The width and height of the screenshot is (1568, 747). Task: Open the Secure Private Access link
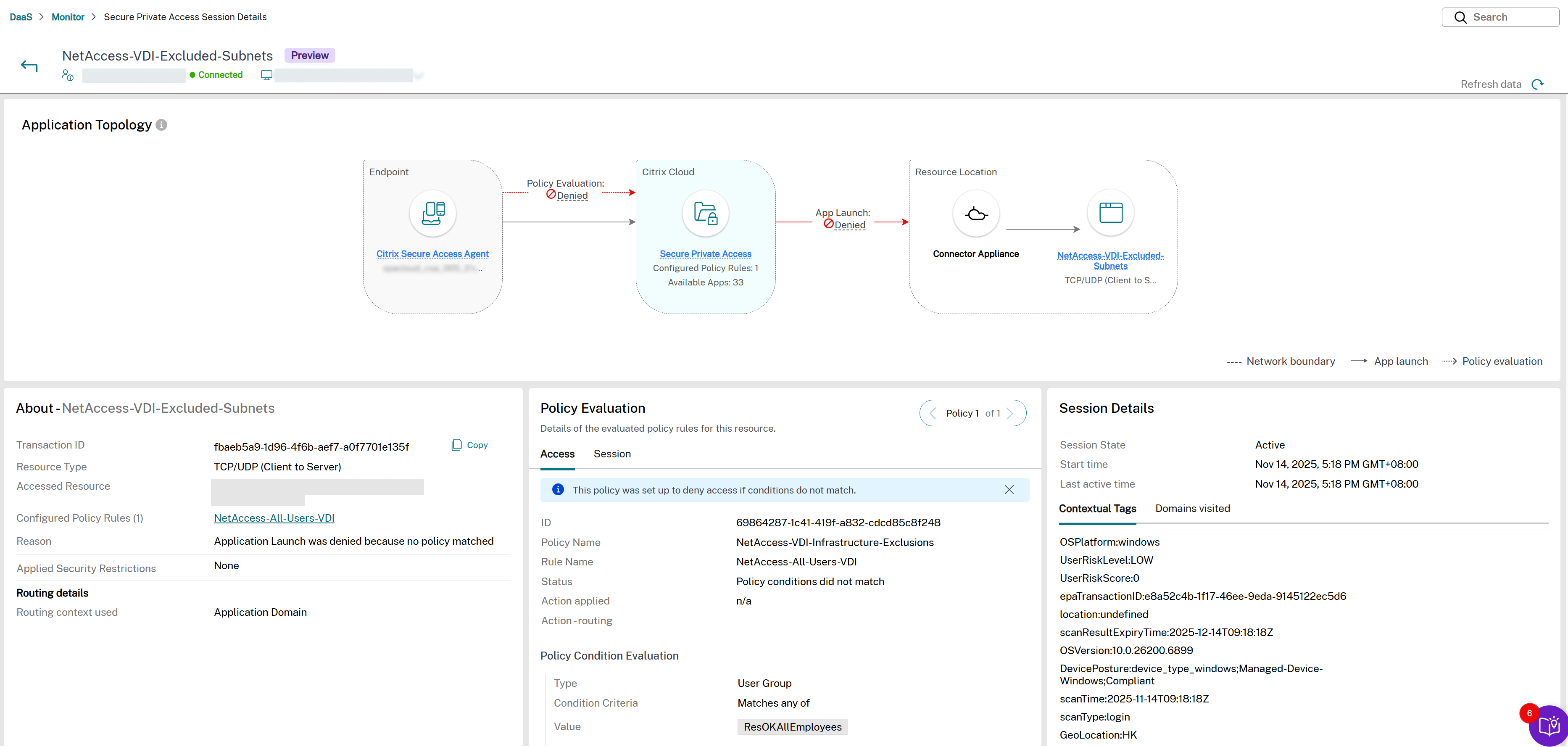(706, 254)
